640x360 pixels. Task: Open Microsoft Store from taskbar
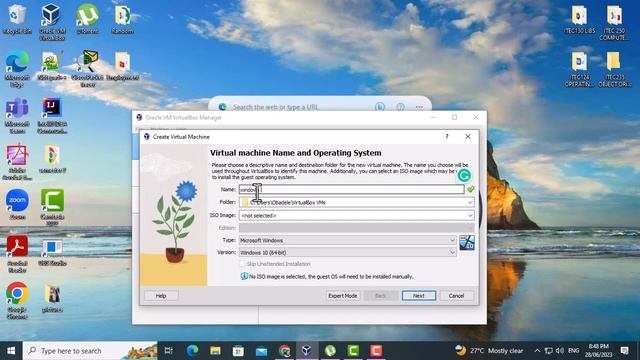pyautogui.click(x=238, y=351)
